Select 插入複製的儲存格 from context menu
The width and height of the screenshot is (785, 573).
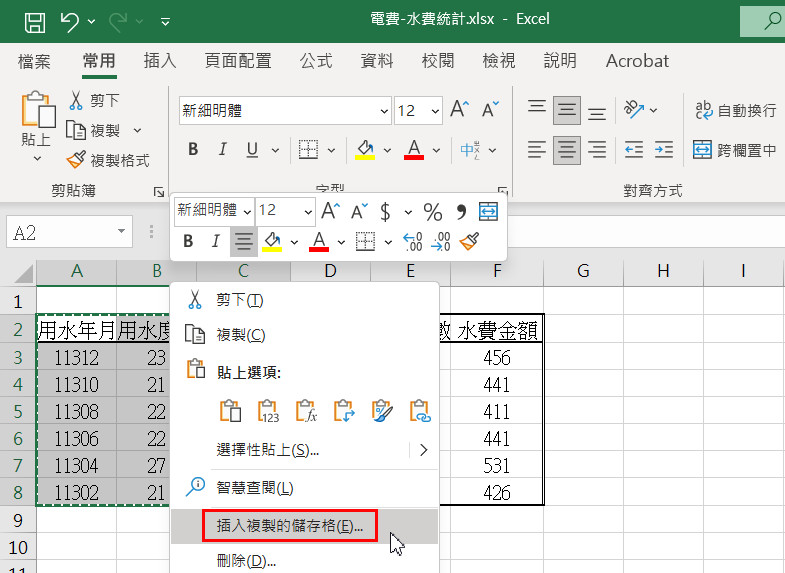283,526
